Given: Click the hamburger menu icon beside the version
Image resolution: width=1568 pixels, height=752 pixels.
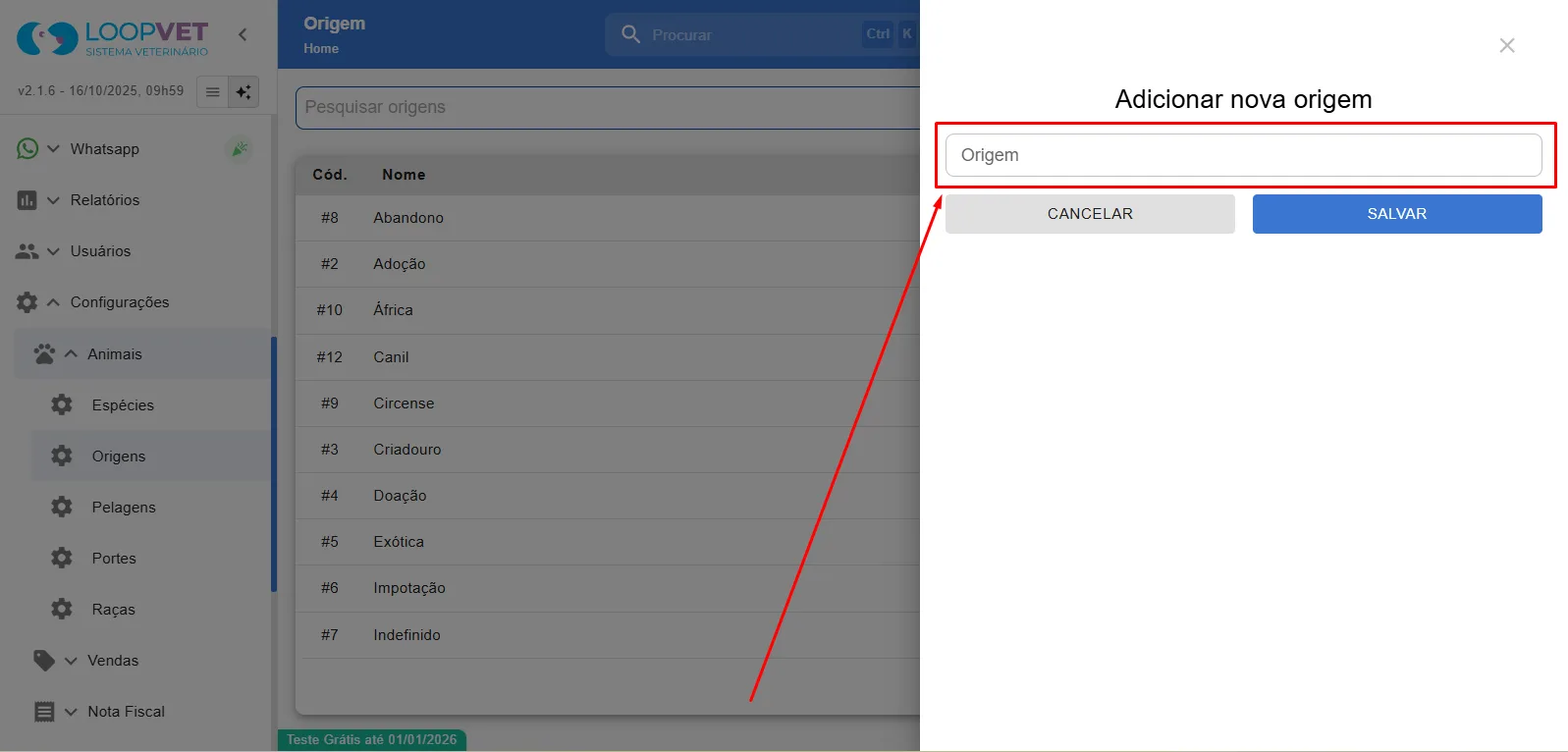Looking at the screenshot, I should 212,91.
